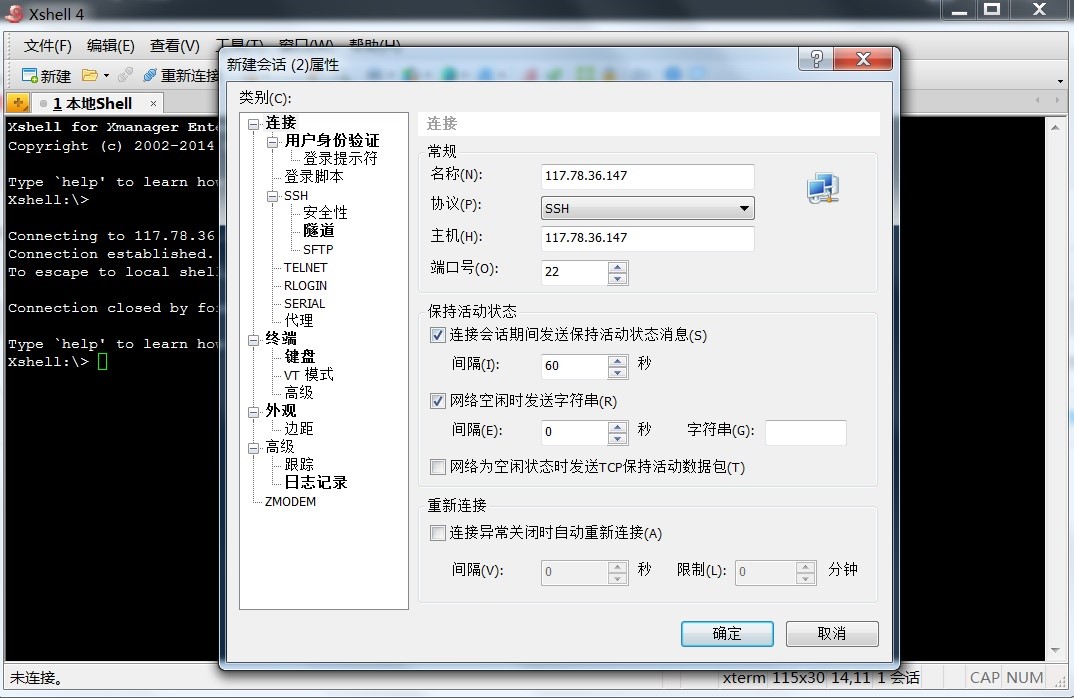Select VT 模式 in the tree
Screen dimensions: 1074x698
308,375
